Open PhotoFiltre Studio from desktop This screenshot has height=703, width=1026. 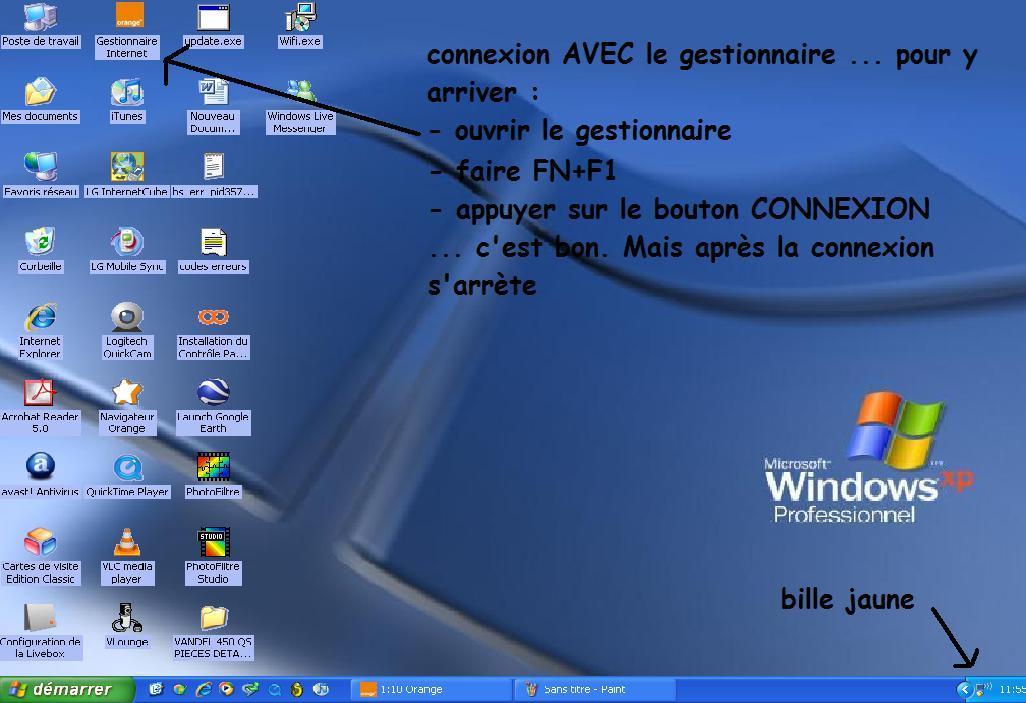pos(213,543)
